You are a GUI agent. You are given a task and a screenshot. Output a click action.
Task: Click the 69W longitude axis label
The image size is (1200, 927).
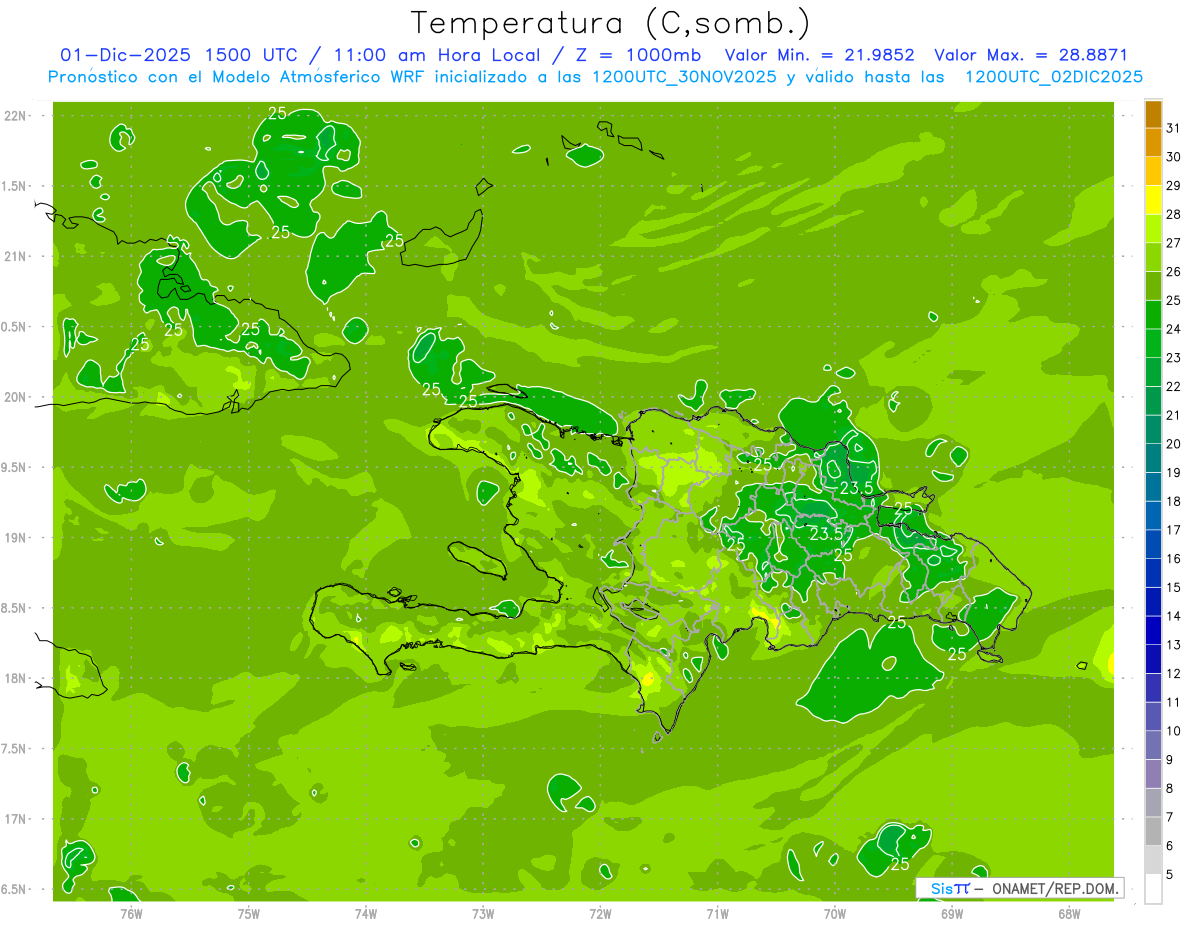click(952, 914)
